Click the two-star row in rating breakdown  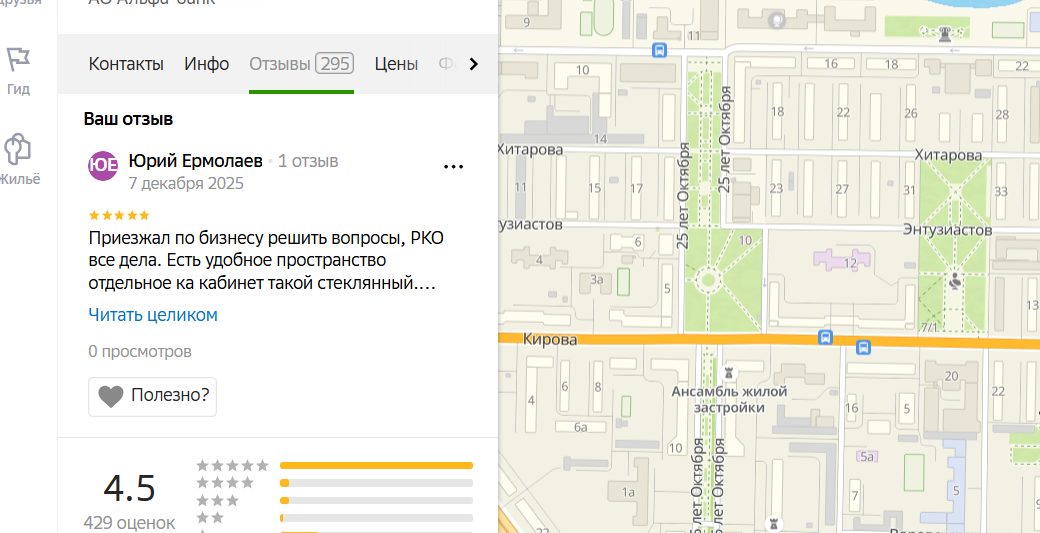(335, 517)
